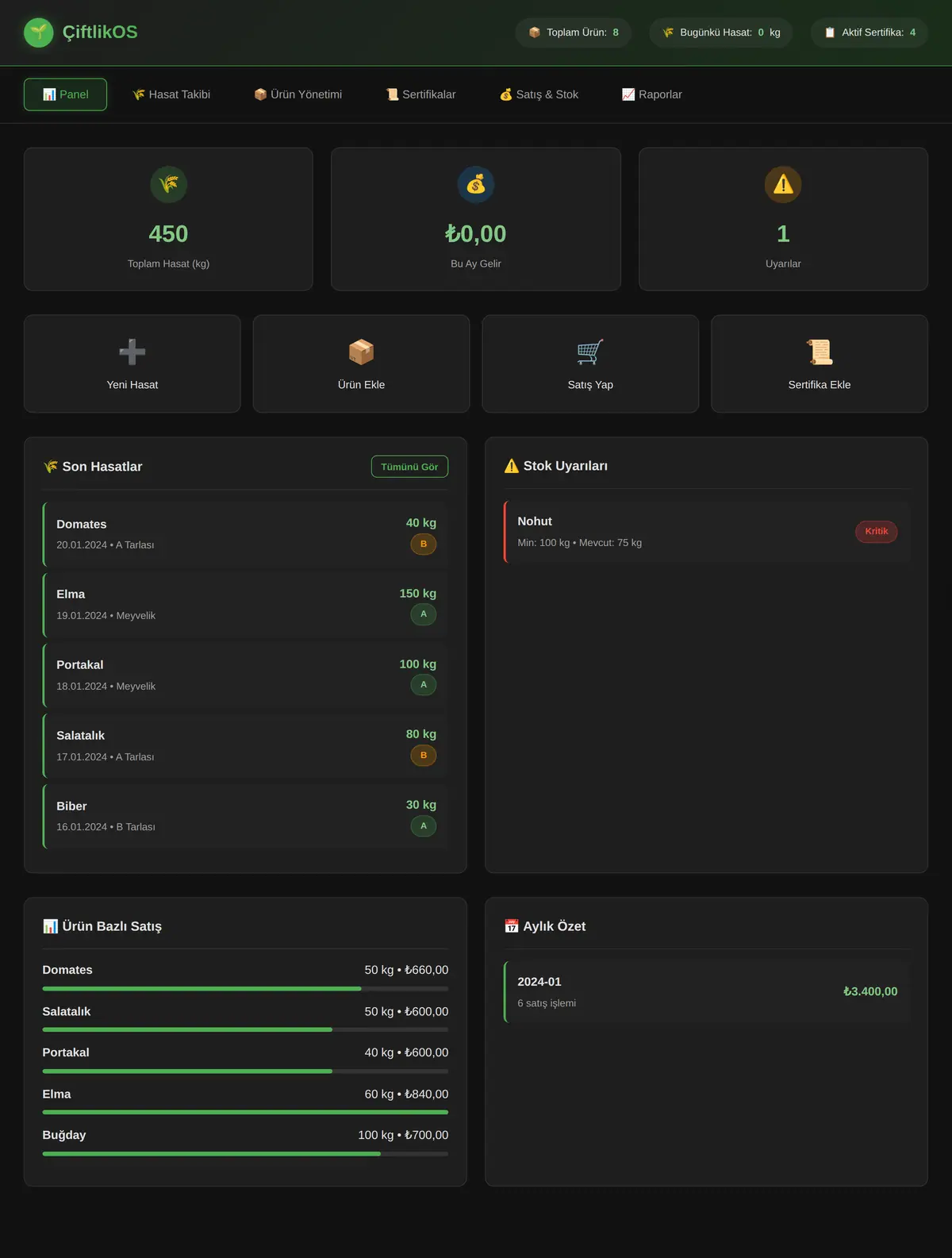This screenshot has width=952, height=1258.
Task: Click the Ürün Ekle quick action label
Action: point(361,385)
